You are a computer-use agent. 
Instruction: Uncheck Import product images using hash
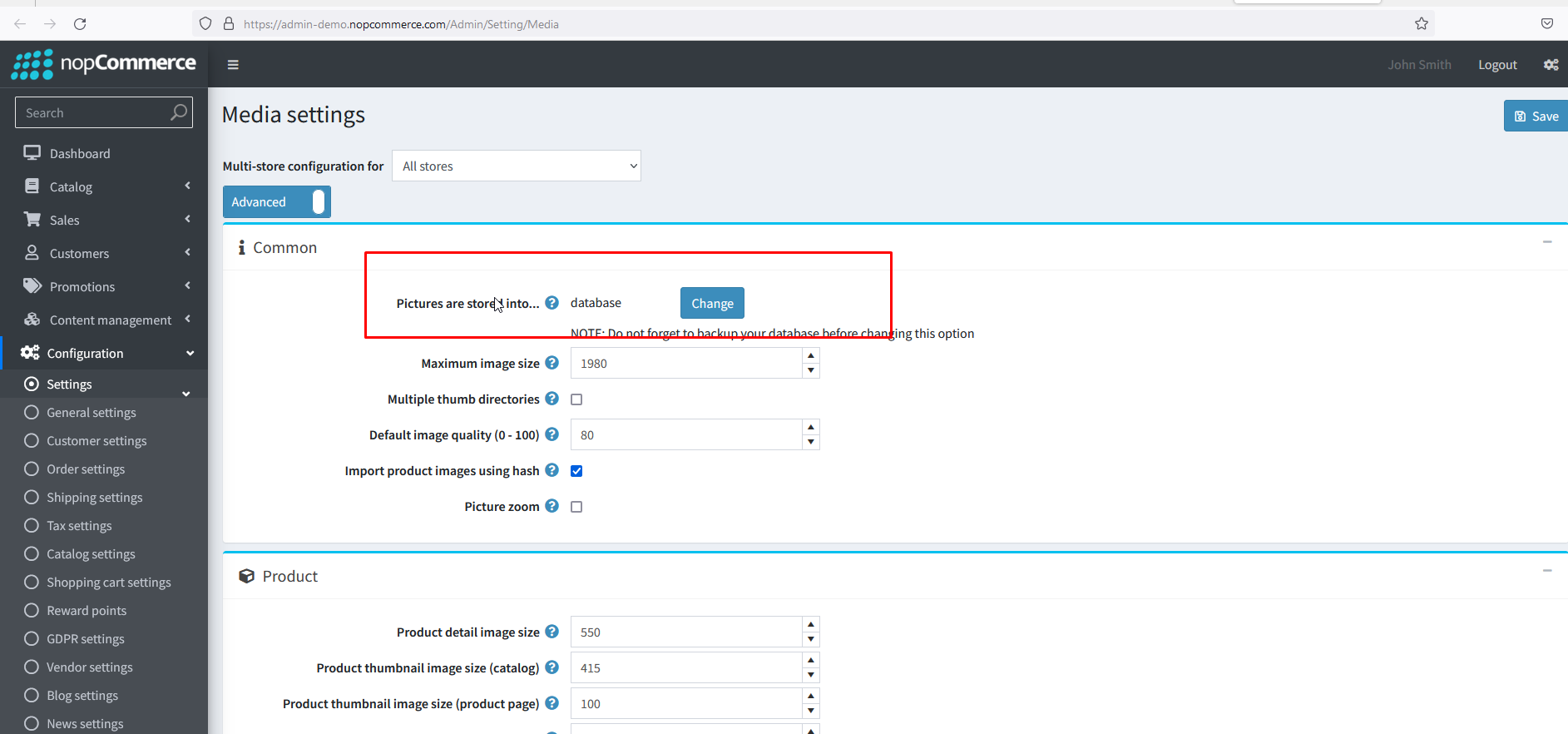[x=576, y=471]
